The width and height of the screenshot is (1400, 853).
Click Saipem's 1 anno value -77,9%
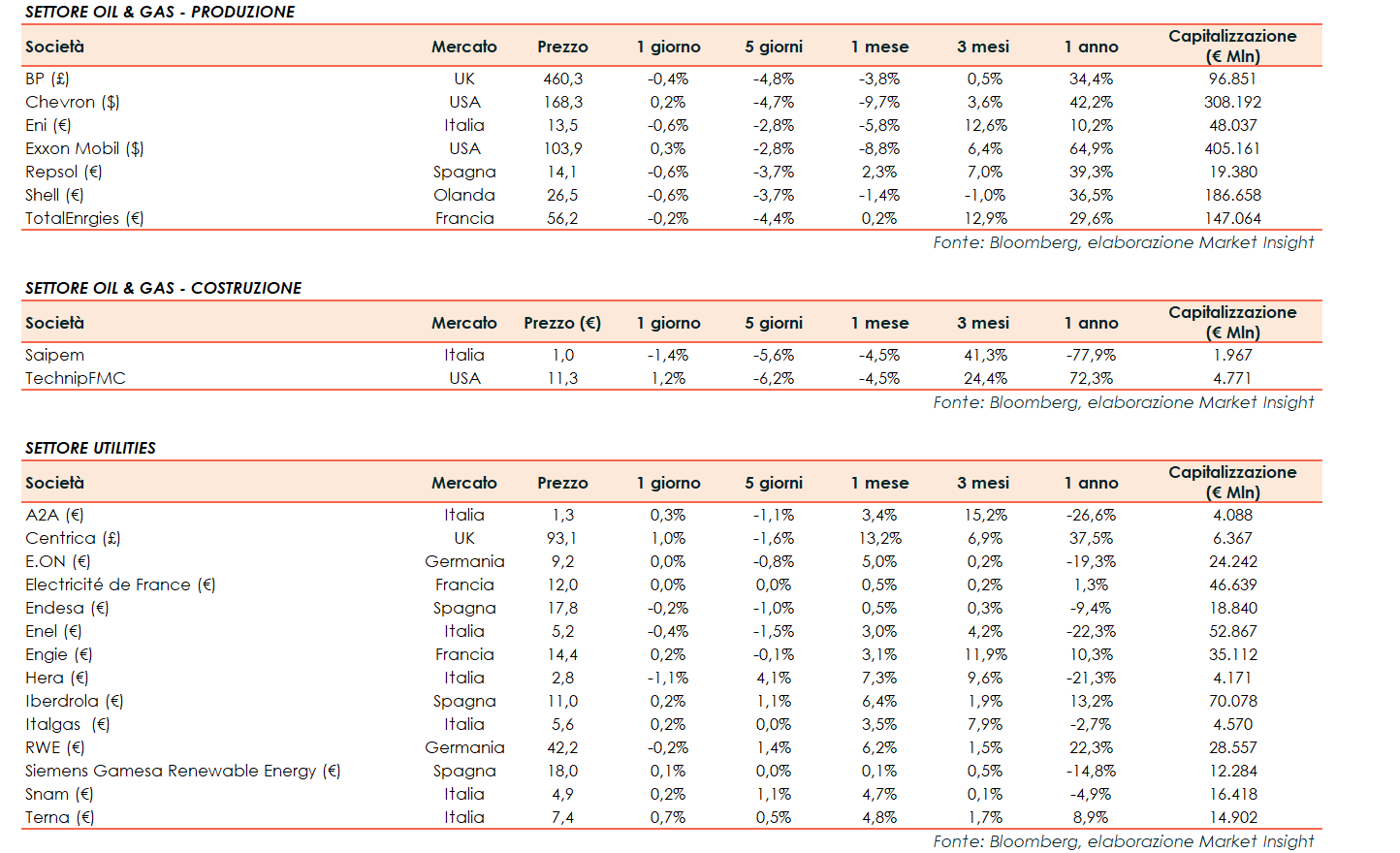coord(1091,355)
